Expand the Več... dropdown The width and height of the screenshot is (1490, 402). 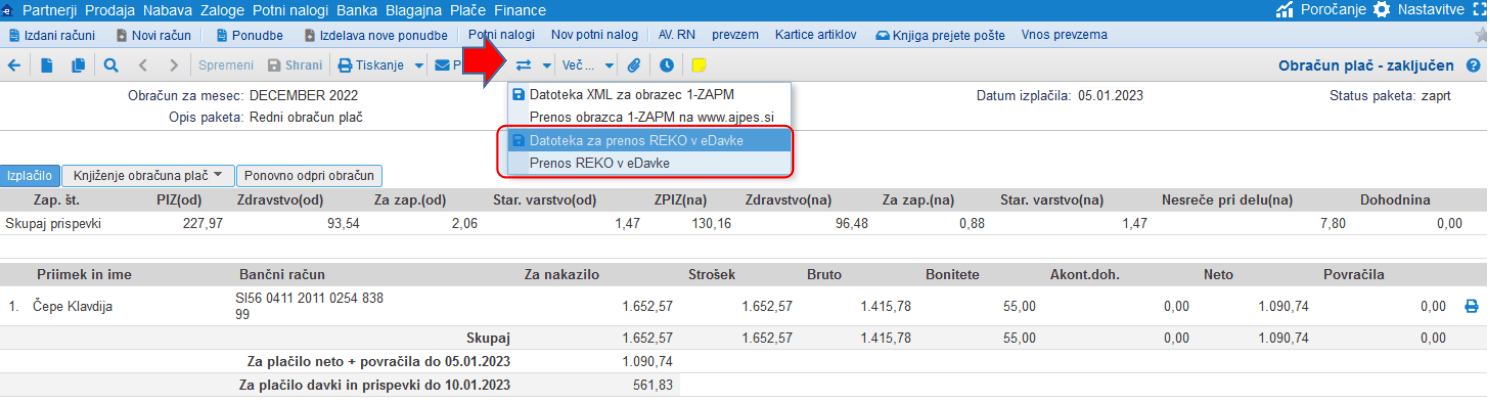588,66
